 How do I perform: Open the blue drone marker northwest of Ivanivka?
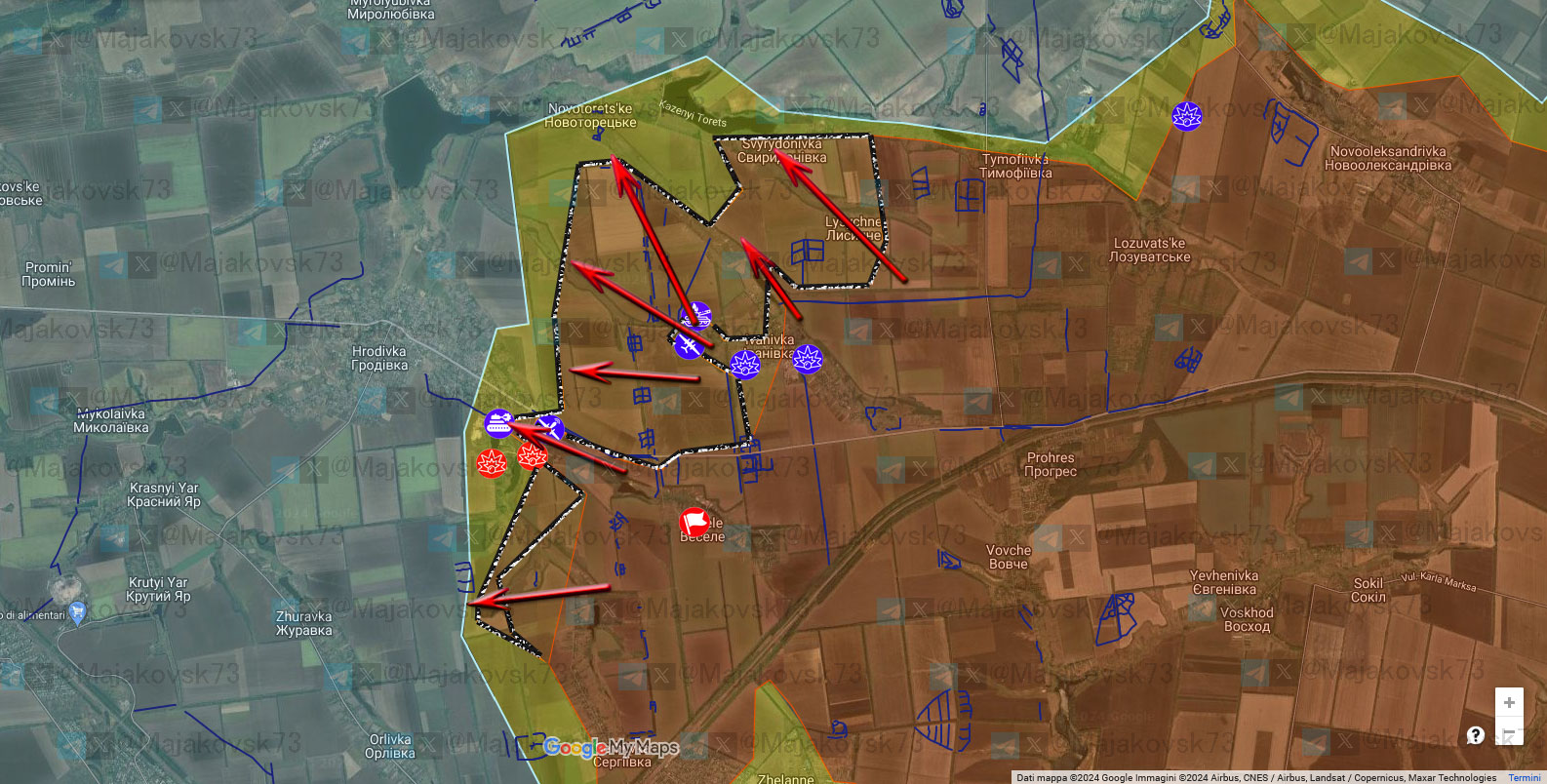(688, 344)
